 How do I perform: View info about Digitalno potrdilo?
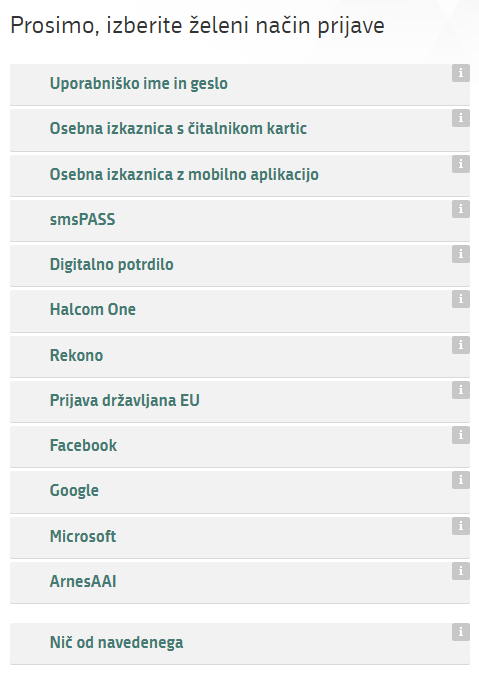pyautogui.click(x=460, y=254)
